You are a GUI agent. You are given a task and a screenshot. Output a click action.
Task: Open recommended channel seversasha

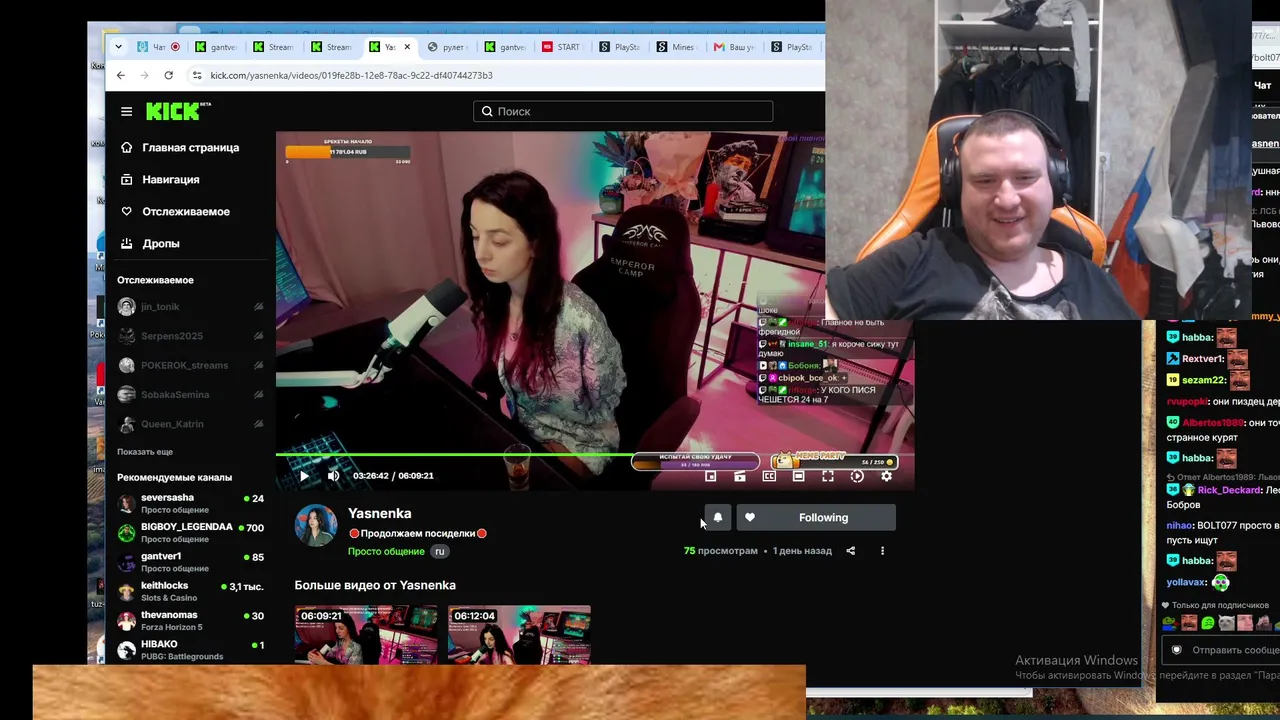point(190,503)
